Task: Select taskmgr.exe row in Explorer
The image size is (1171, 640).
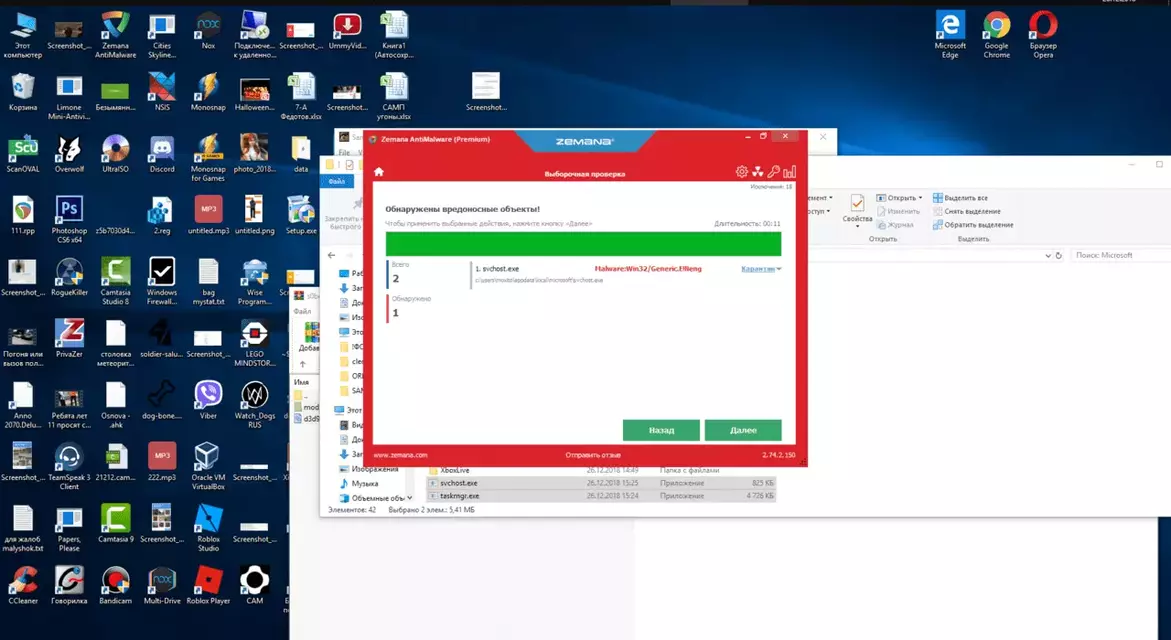Action: [601, 496]
